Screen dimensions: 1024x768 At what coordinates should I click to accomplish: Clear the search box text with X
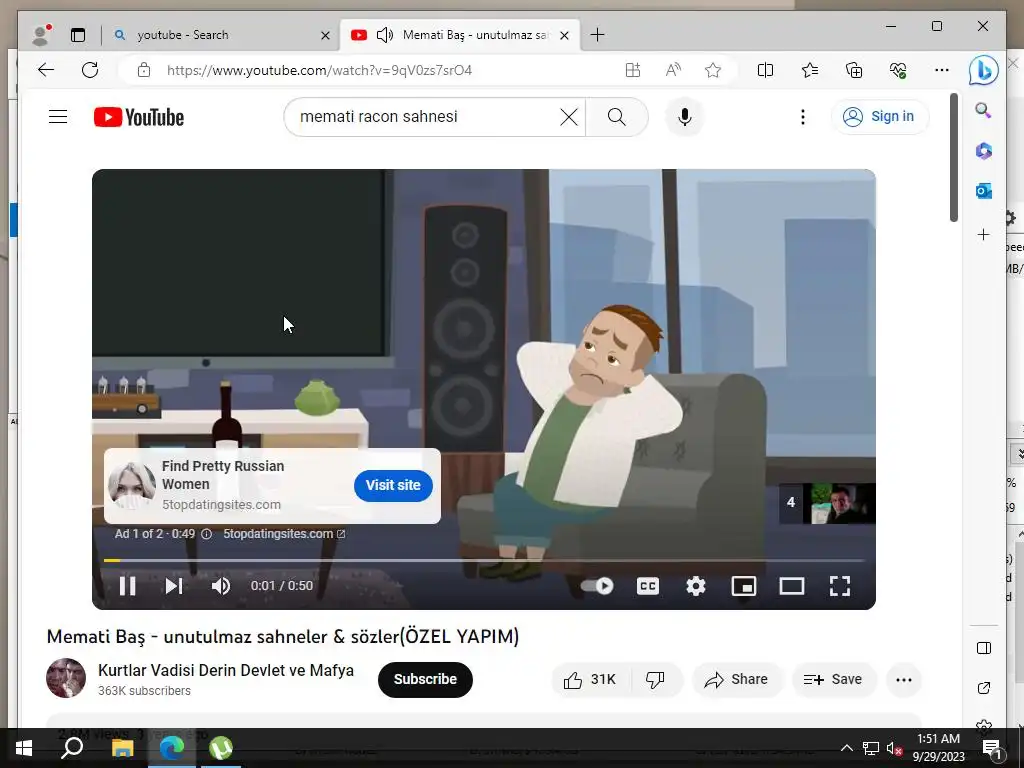(569, 117)
